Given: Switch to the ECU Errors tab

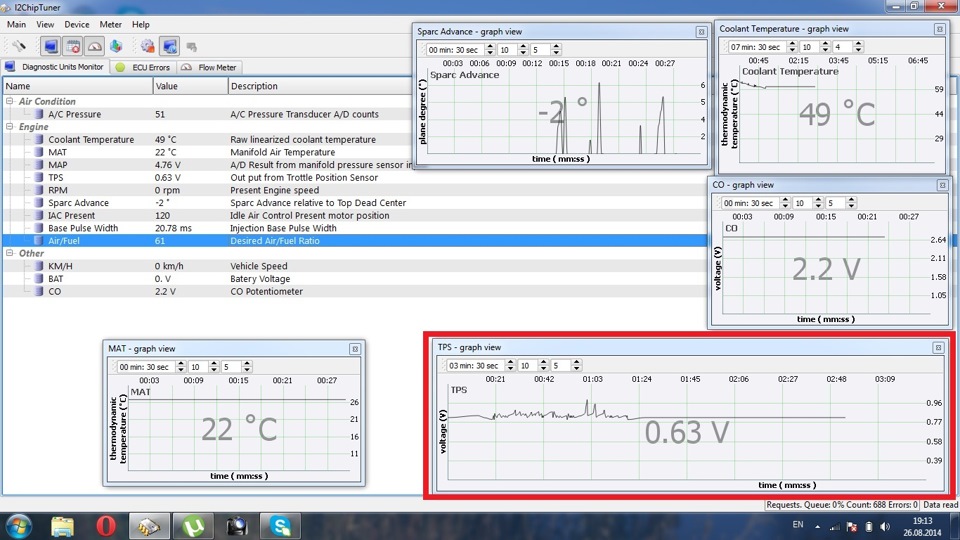Looking at the screenshot, I should [143, 67].
